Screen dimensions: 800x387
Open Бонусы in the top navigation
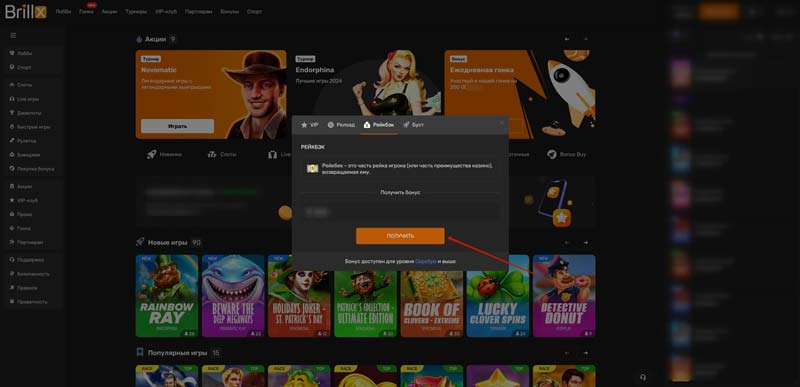[x=230, y=11]
